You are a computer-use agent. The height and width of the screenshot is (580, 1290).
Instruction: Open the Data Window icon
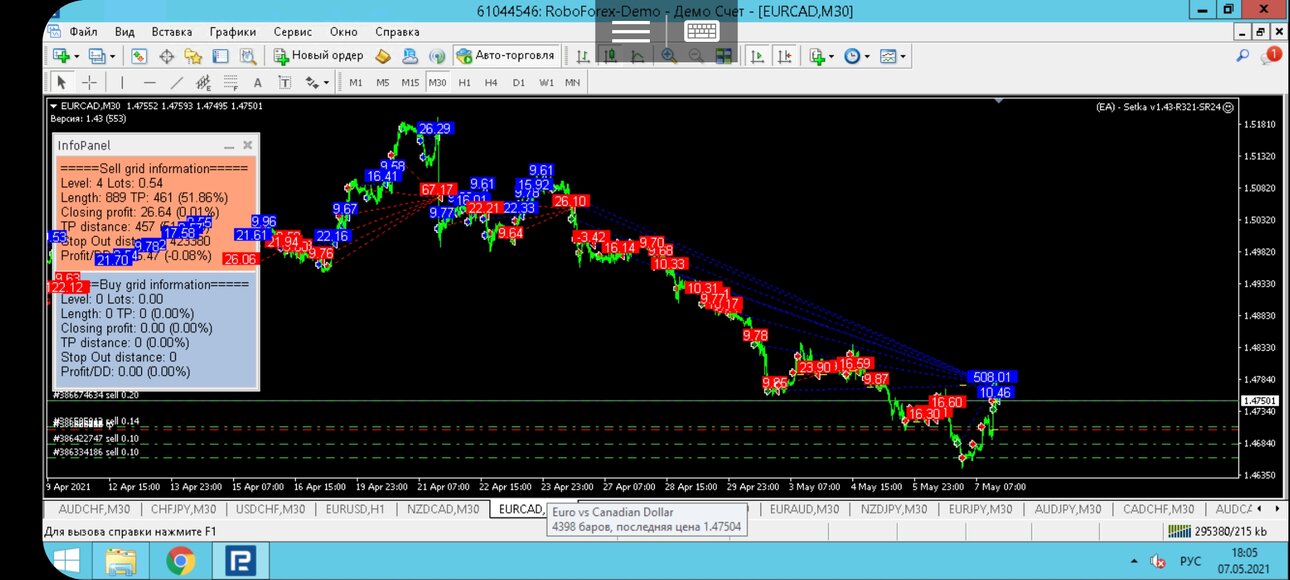[167, 56]
